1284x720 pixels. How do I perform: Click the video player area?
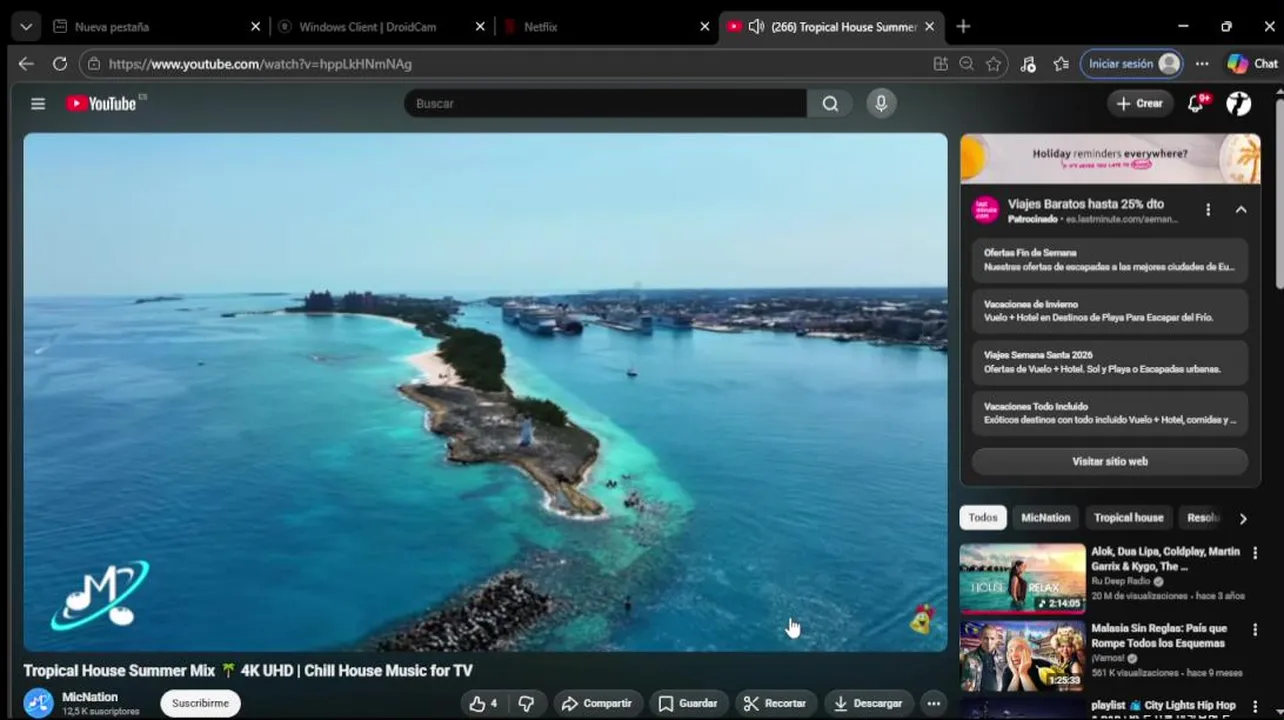(485, 392)
